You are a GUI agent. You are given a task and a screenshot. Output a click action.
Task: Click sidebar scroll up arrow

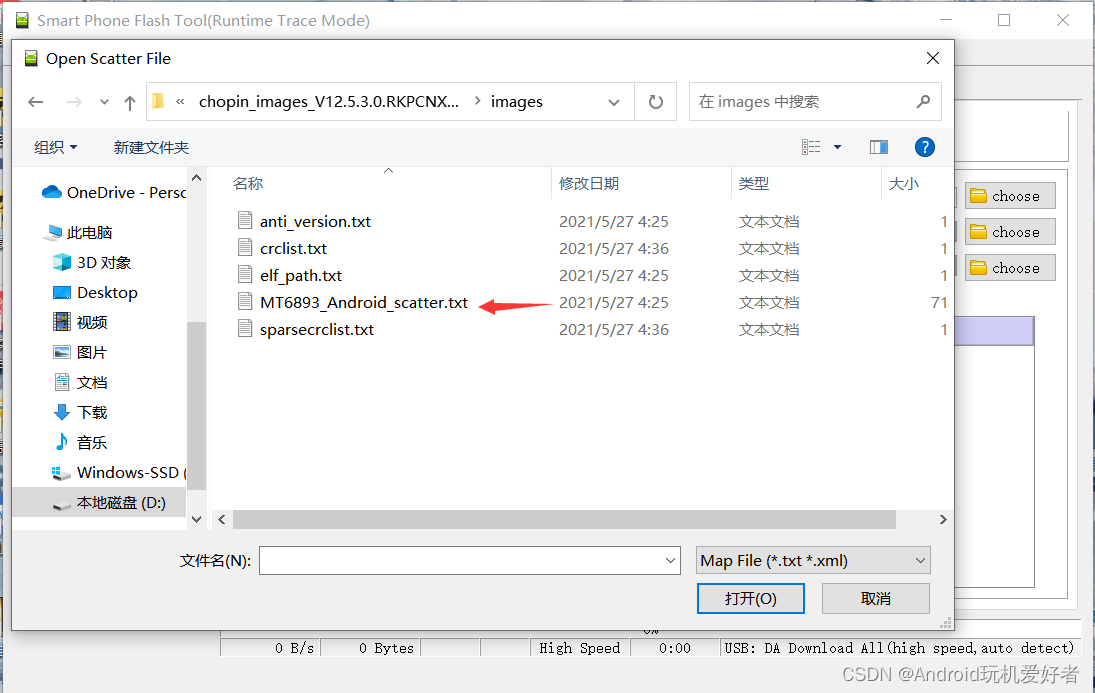click(197, 178)
